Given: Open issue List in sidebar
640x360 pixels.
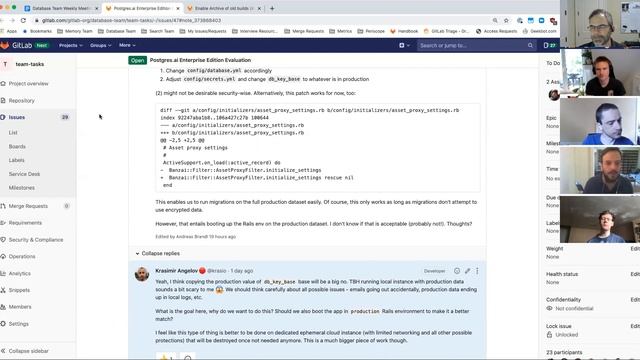Looking at the screenshot, I should click(x=13, y=133).
